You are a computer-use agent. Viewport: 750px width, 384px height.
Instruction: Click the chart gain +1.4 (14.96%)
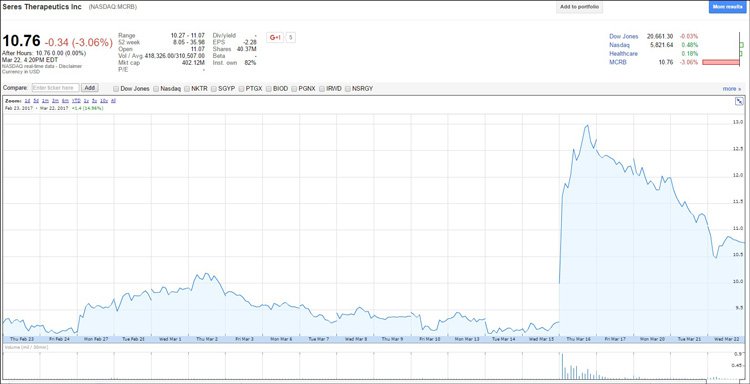88,108
